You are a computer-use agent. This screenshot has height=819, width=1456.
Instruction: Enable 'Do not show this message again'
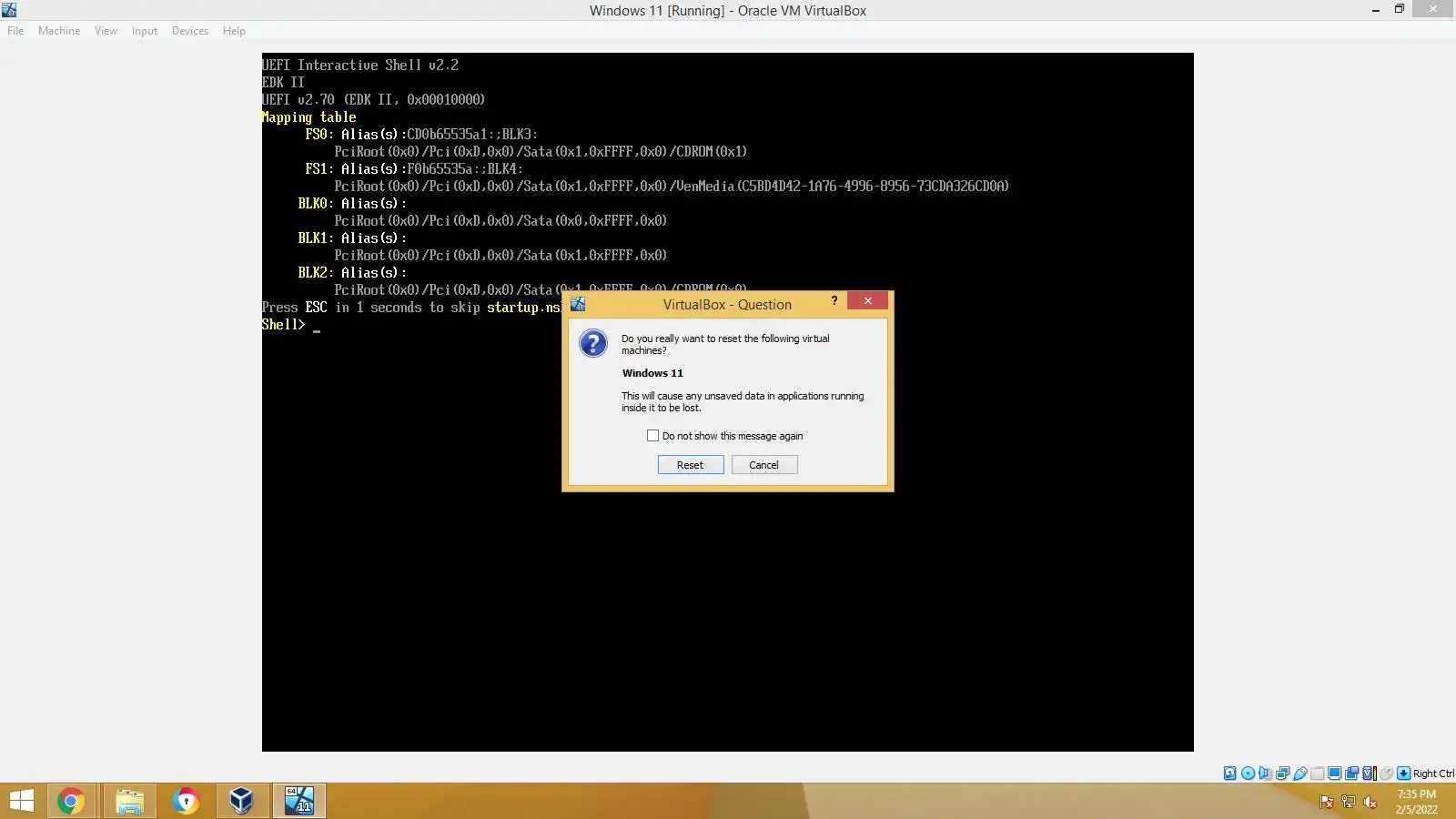click(652, 436)
